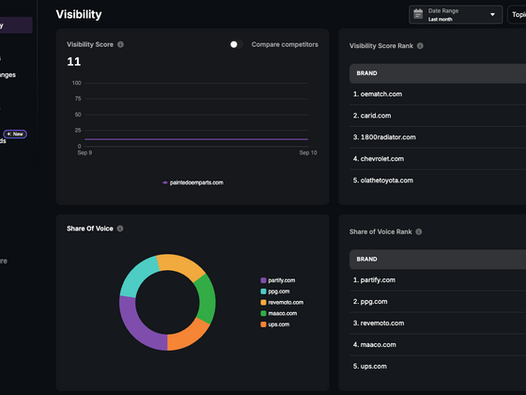Click the New badge in the sidebar

pos(15,134)
